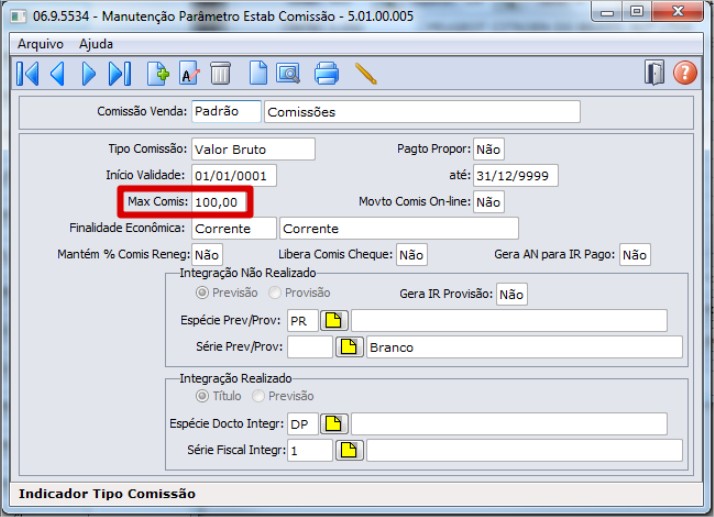Open help question mark icon

coord(685,73)
